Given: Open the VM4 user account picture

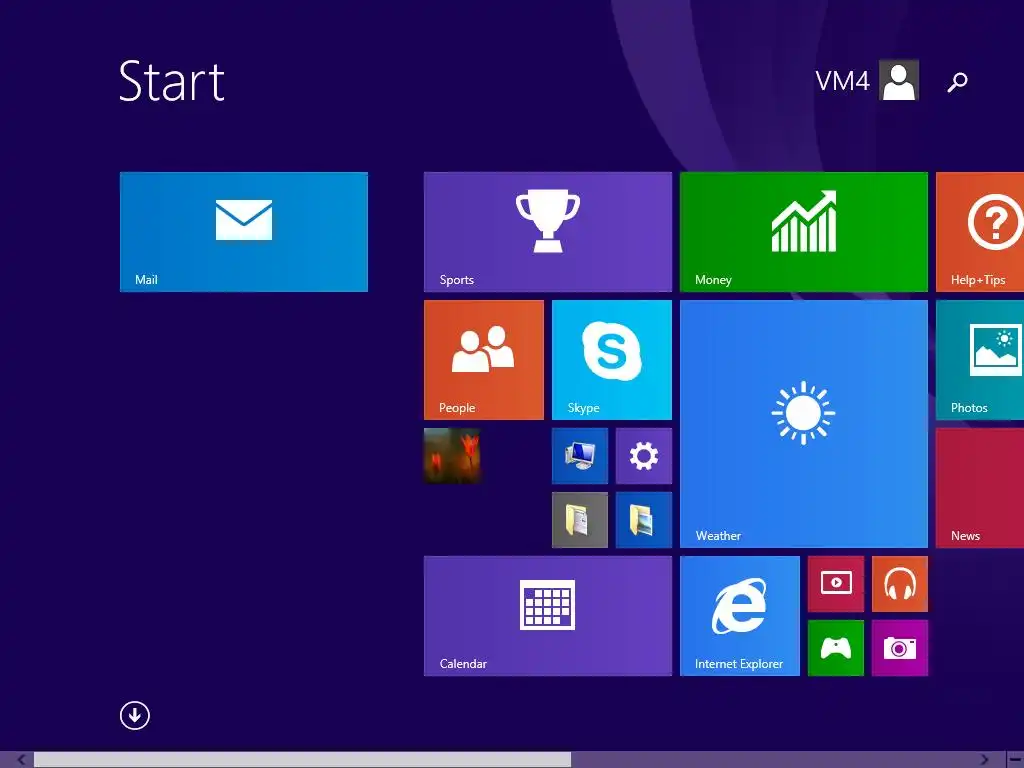Looking at the screenshot, I should tap(899, 80).
